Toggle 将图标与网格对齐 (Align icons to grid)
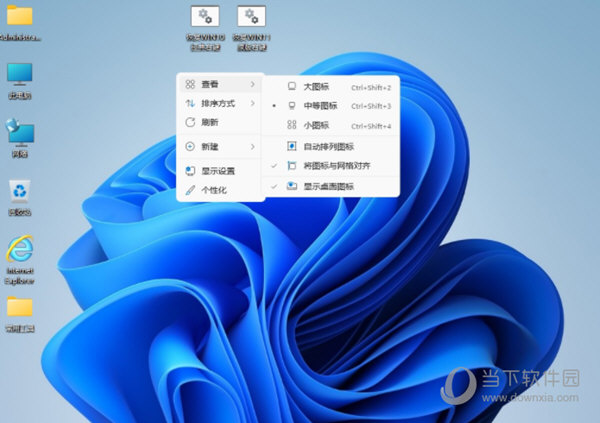Screen dimensions: 600x423 331,166
